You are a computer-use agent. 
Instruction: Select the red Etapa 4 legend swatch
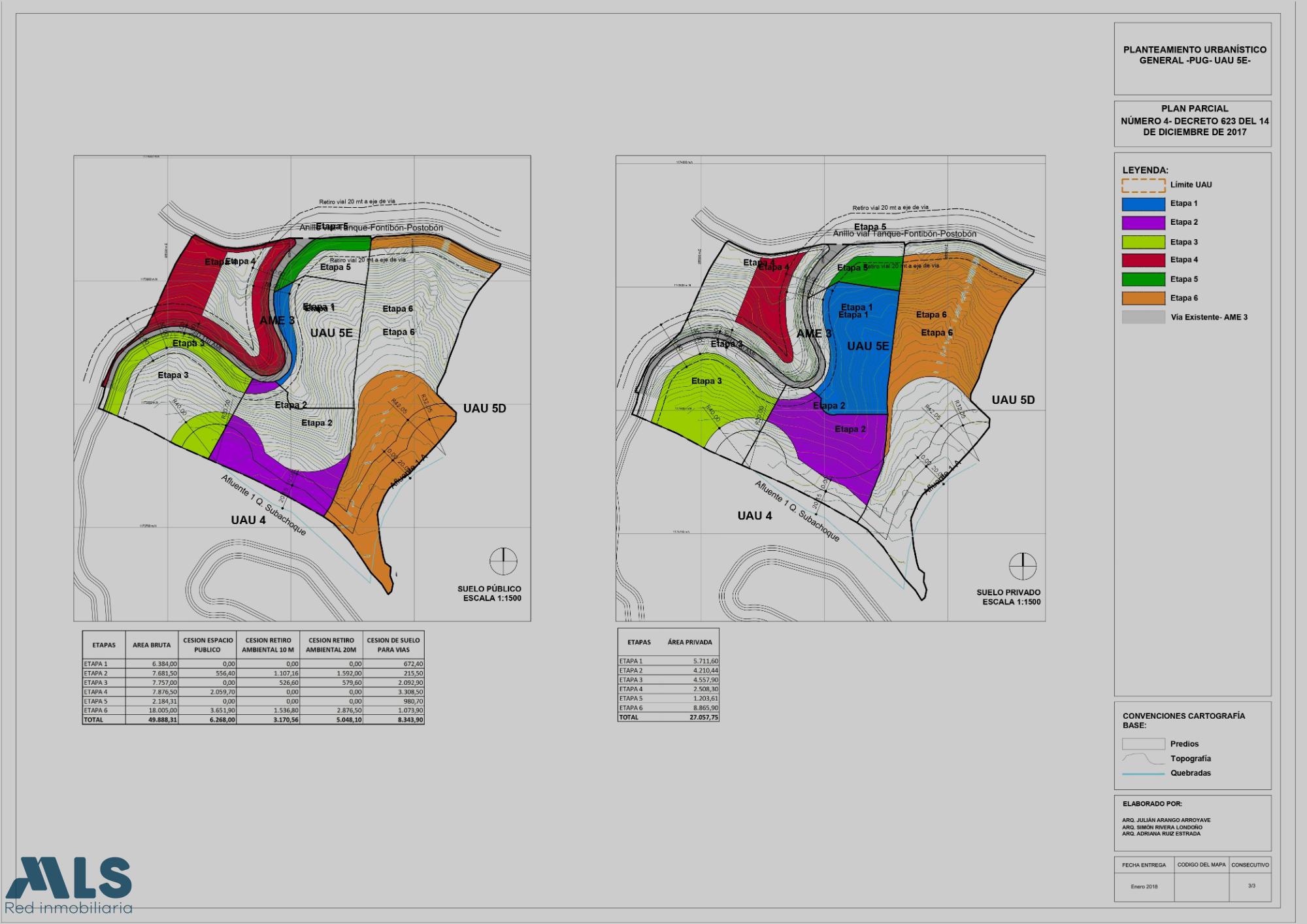1143,260
